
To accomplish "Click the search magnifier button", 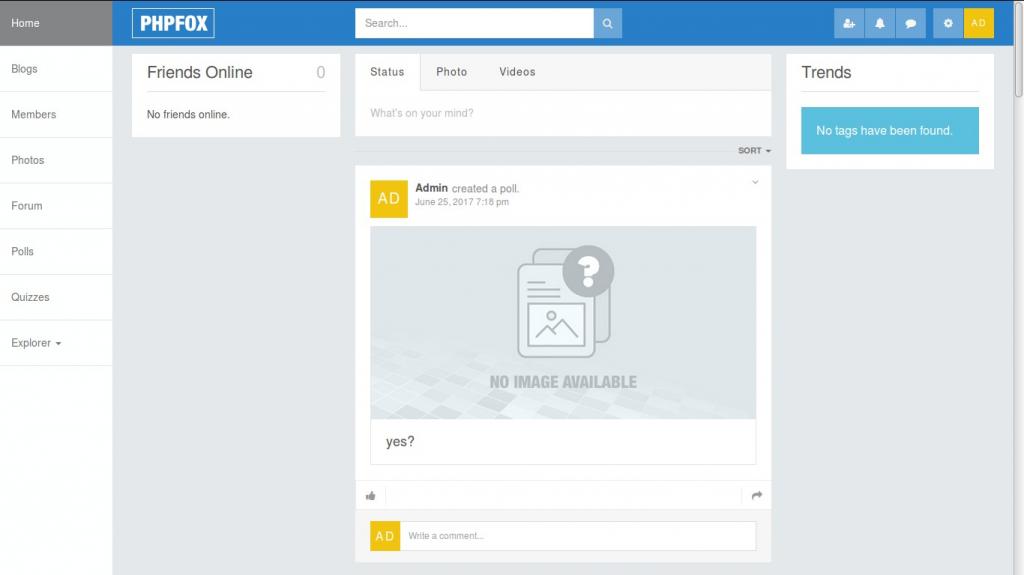I will pos(607,23).
